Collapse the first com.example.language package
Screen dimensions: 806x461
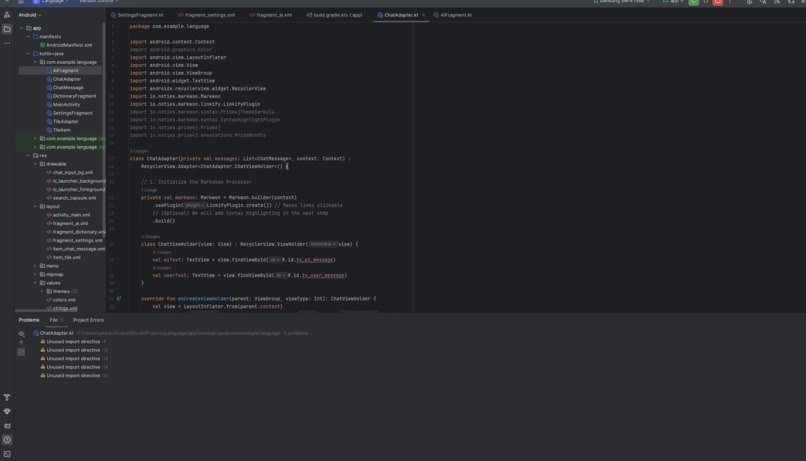tap(35, 62)
